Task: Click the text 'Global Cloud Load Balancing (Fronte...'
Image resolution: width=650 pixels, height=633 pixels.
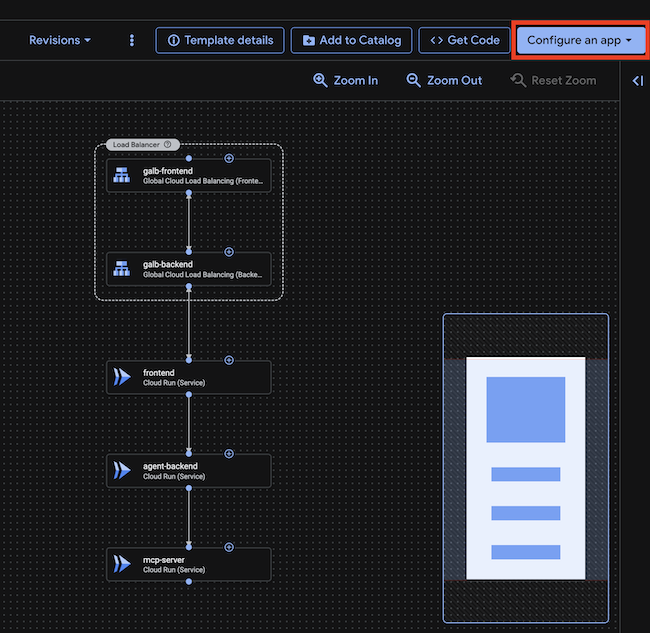Action: [203, 181]
